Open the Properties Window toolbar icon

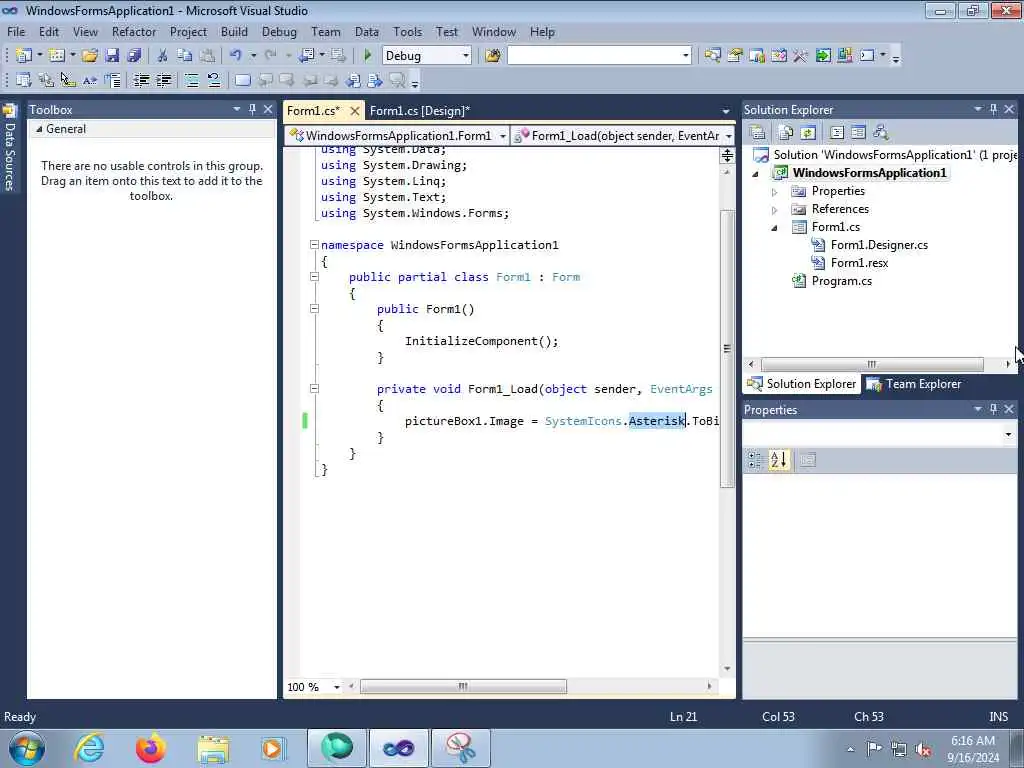(735, 56)
